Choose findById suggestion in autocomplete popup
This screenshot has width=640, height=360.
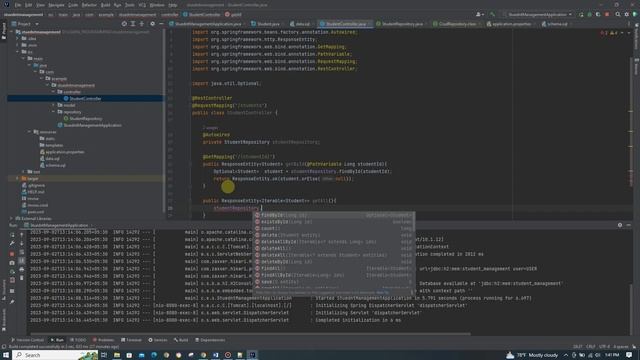coord(334,215)
